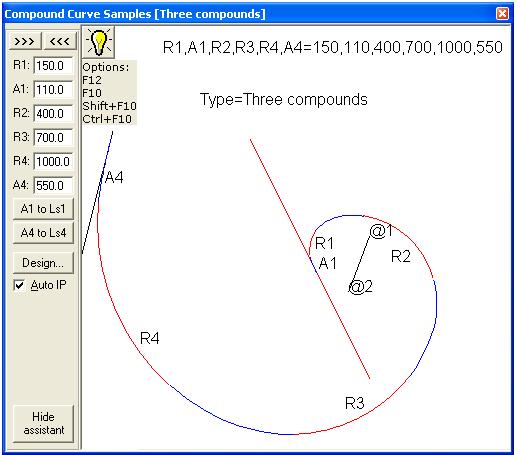Toggle the Auto IP checkbox
Image resolution: width=515 pixels, height=455 pixels.
19,285
